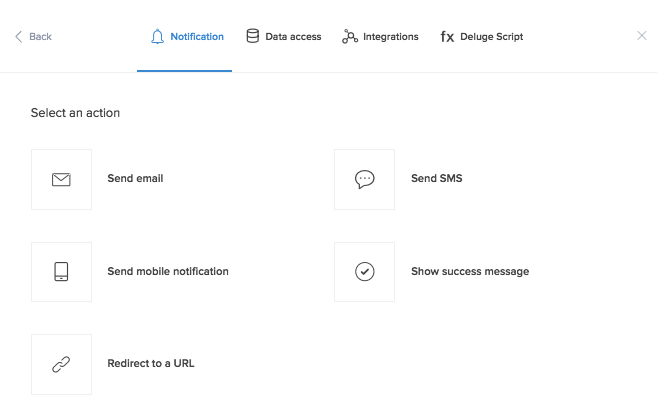The height and width of the screenshot is (404, 657).
Task: Choose the chain link Redirect URL icon
Action: click(61, 364)
